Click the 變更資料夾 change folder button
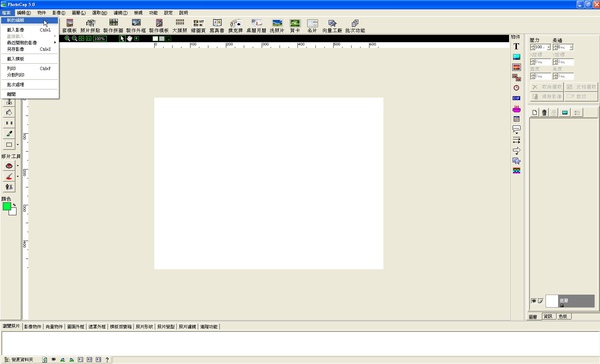 (x=19, y=359)
